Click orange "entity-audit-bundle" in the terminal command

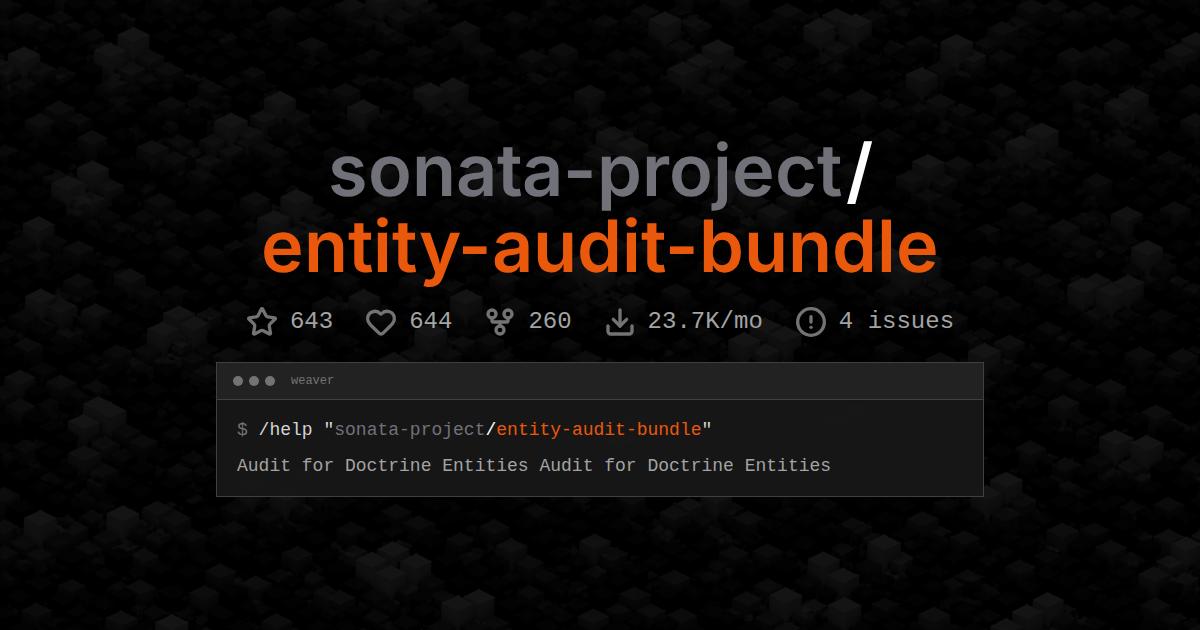point(599,430)
